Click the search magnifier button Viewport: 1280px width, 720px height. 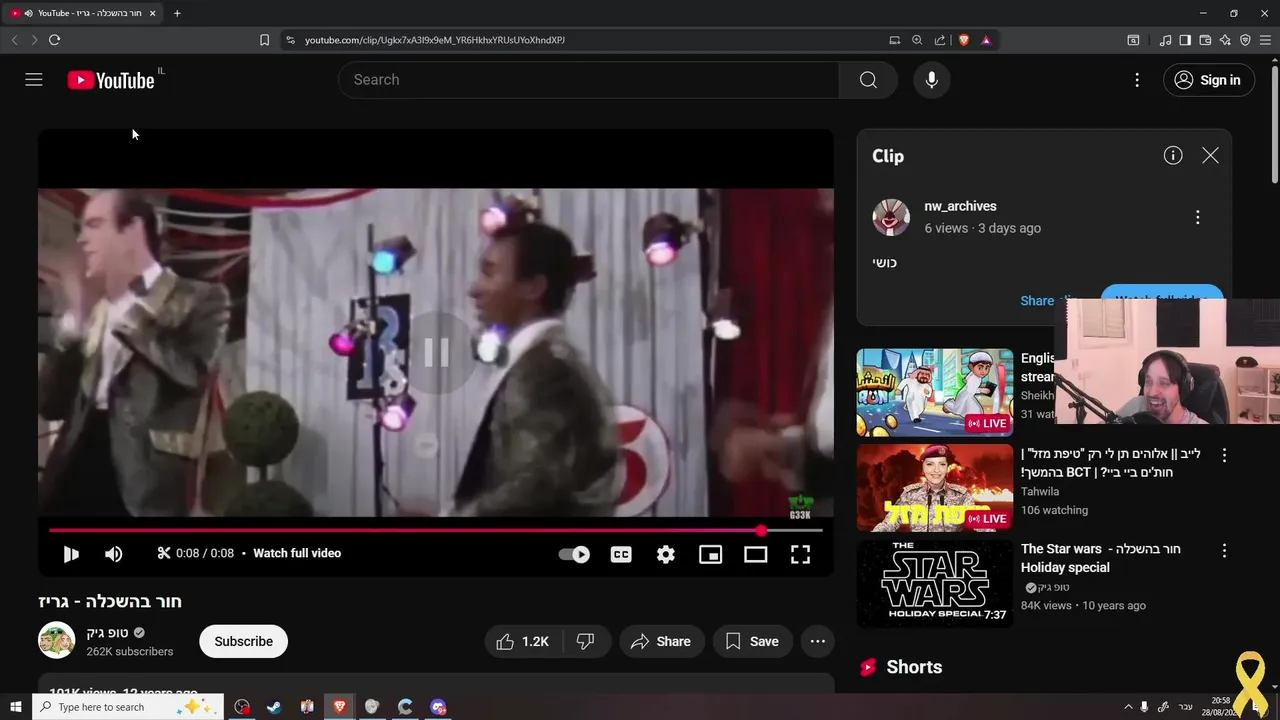pyautogui.click(x=868, y=80)
